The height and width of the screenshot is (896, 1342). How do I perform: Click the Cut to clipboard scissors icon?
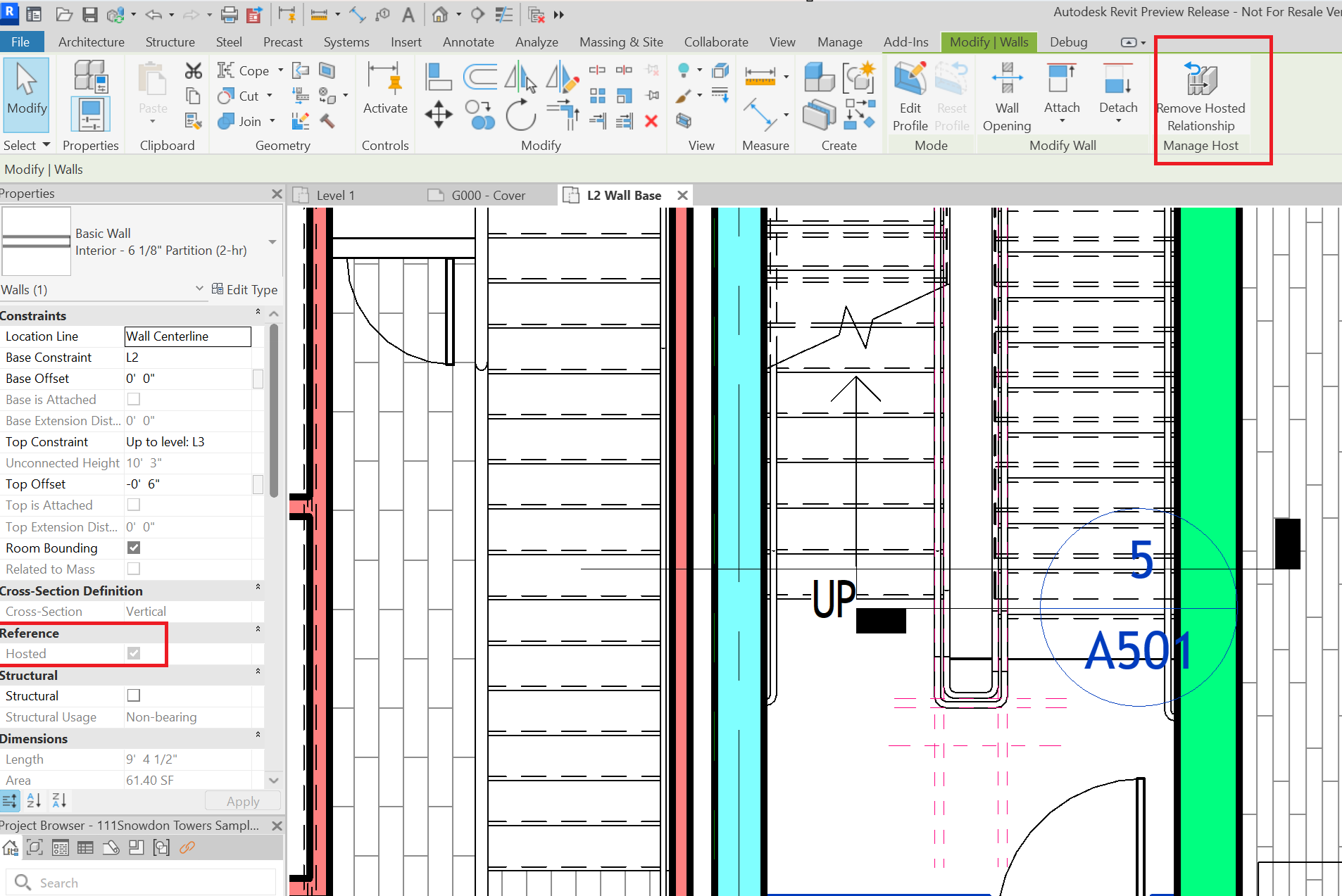point(193,70)
